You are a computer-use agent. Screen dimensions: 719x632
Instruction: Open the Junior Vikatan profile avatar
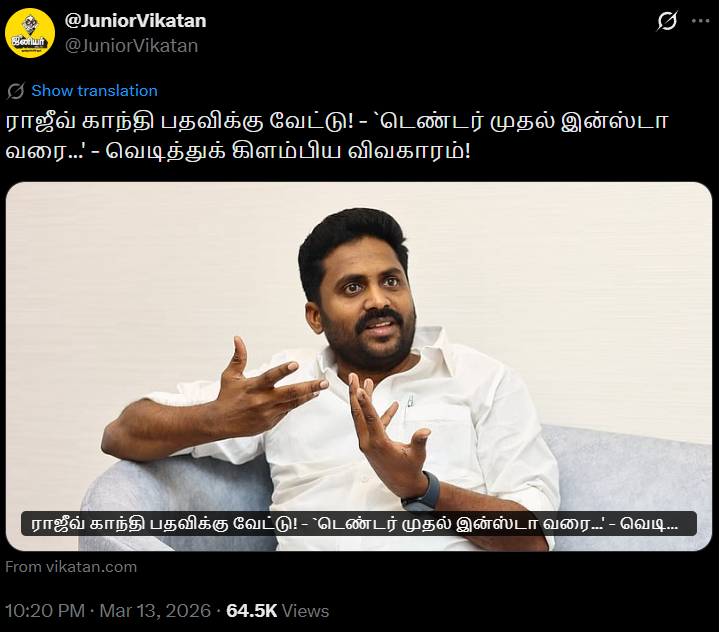point(30,33)
